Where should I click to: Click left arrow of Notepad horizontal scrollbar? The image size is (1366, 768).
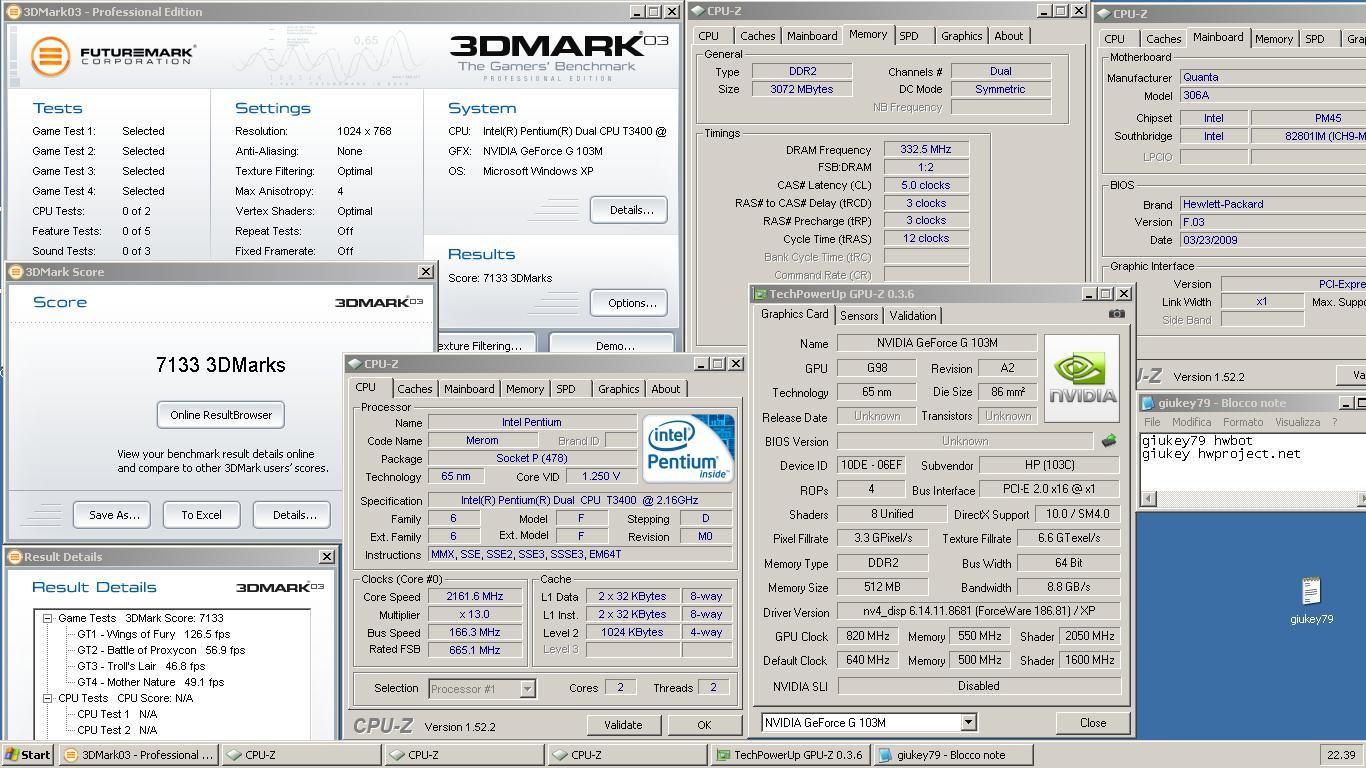click(x=1149, y=498)
